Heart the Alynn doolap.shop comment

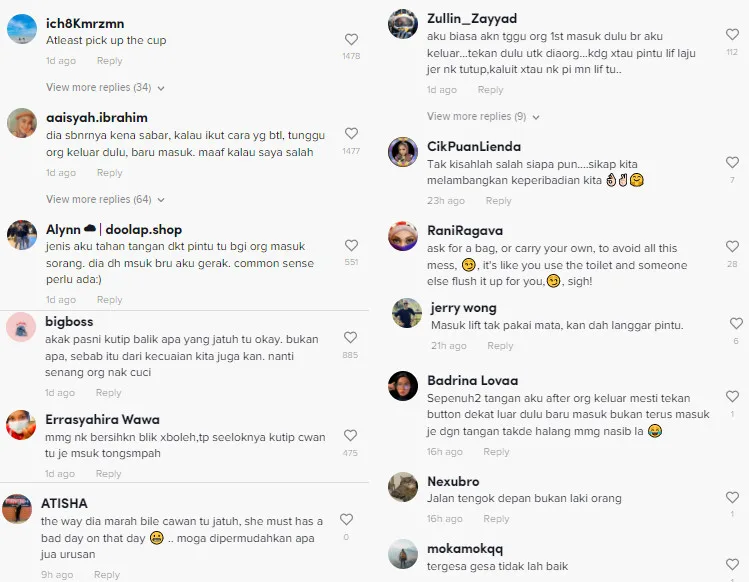351,246
